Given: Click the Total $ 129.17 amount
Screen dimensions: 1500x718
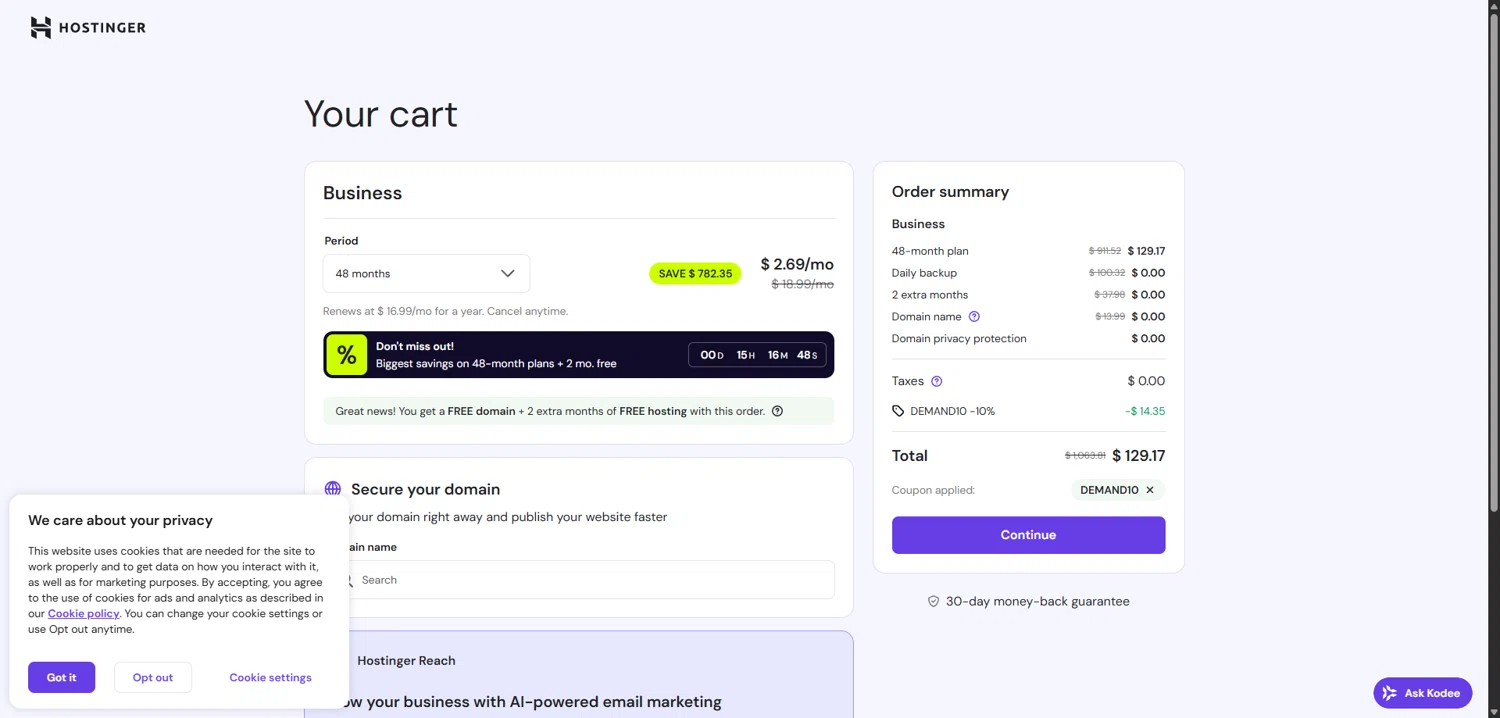Looking at the screenshot, I should [1139, 456].
